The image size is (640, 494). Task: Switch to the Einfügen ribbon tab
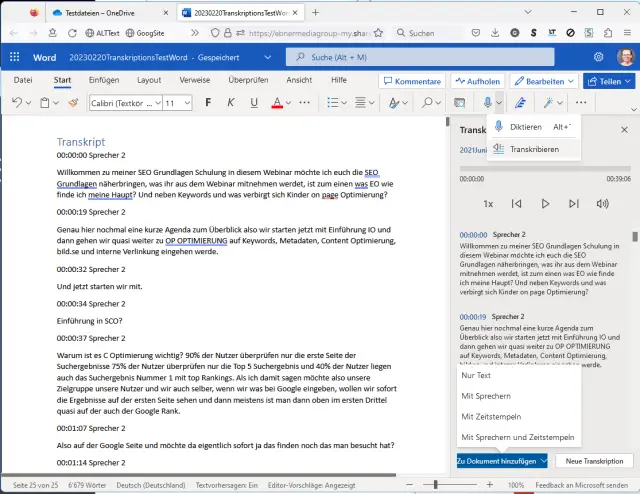pos(104,79)
